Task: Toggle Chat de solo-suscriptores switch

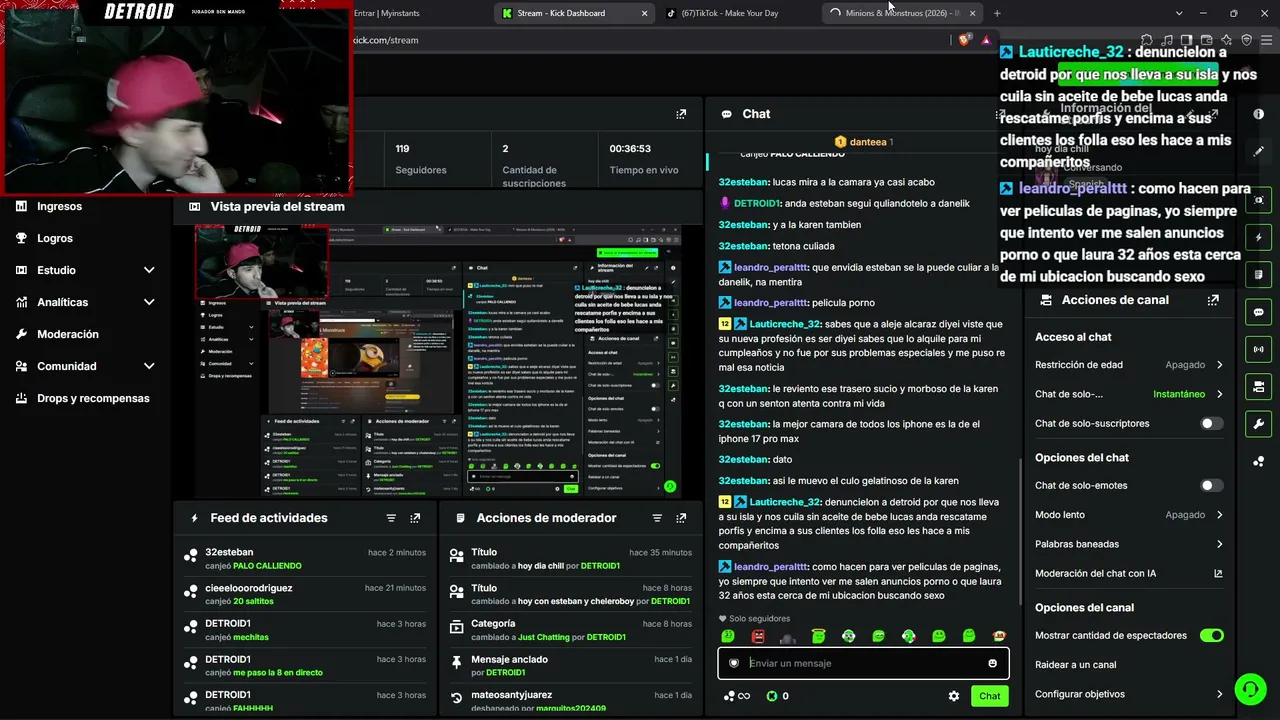Action: (x=1211, y=424)
